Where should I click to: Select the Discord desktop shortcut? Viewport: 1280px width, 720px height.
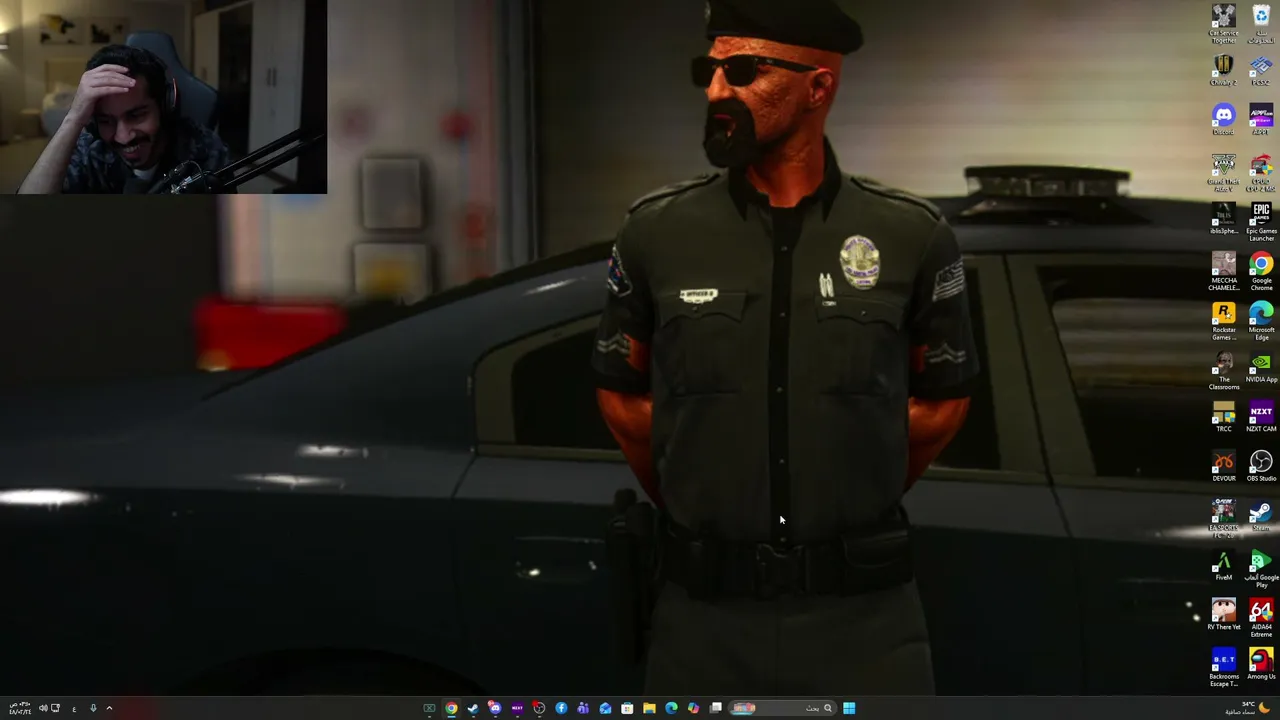click(x=1223, y=120)
